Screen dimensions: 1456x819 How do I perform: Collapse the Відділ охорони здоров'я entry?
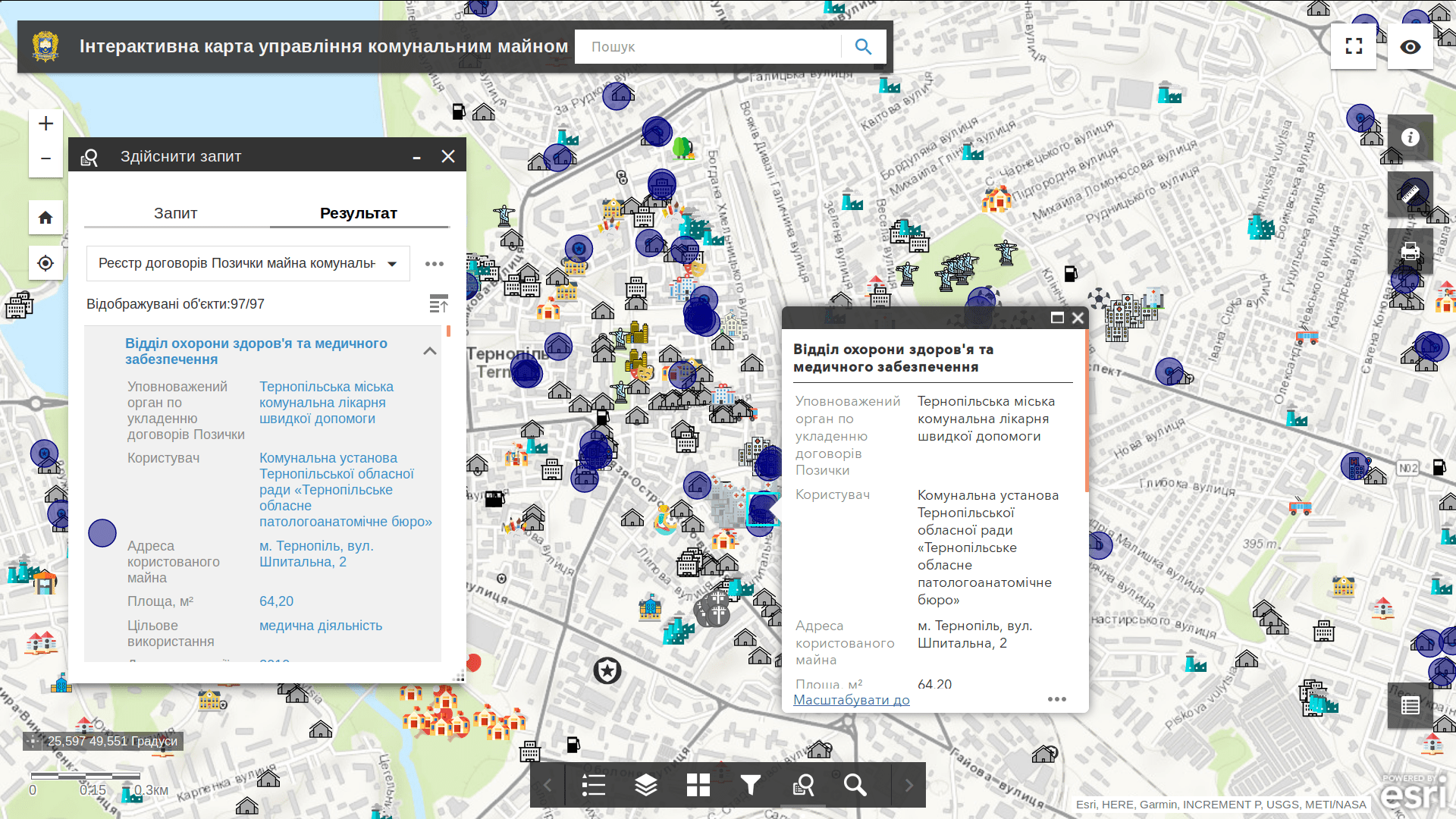pos(430,350)
